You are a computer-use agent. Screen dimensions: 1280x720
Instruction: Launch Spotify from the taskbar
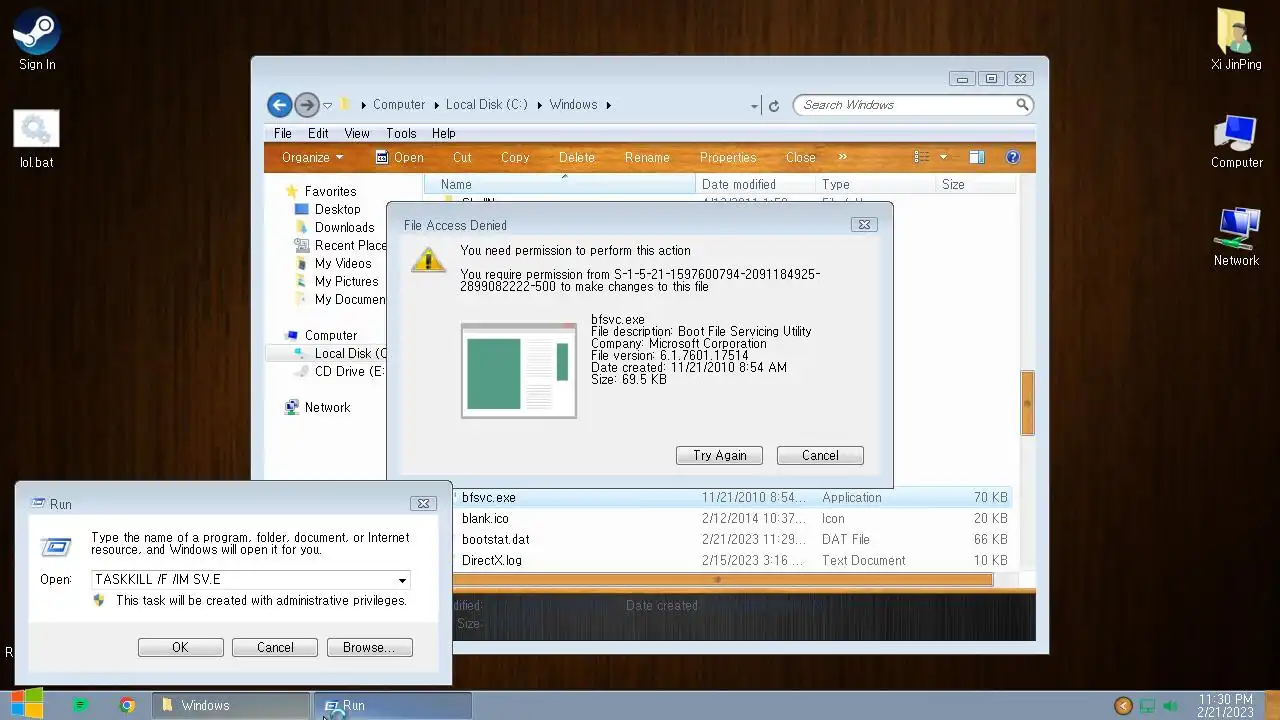coord(81,705)
